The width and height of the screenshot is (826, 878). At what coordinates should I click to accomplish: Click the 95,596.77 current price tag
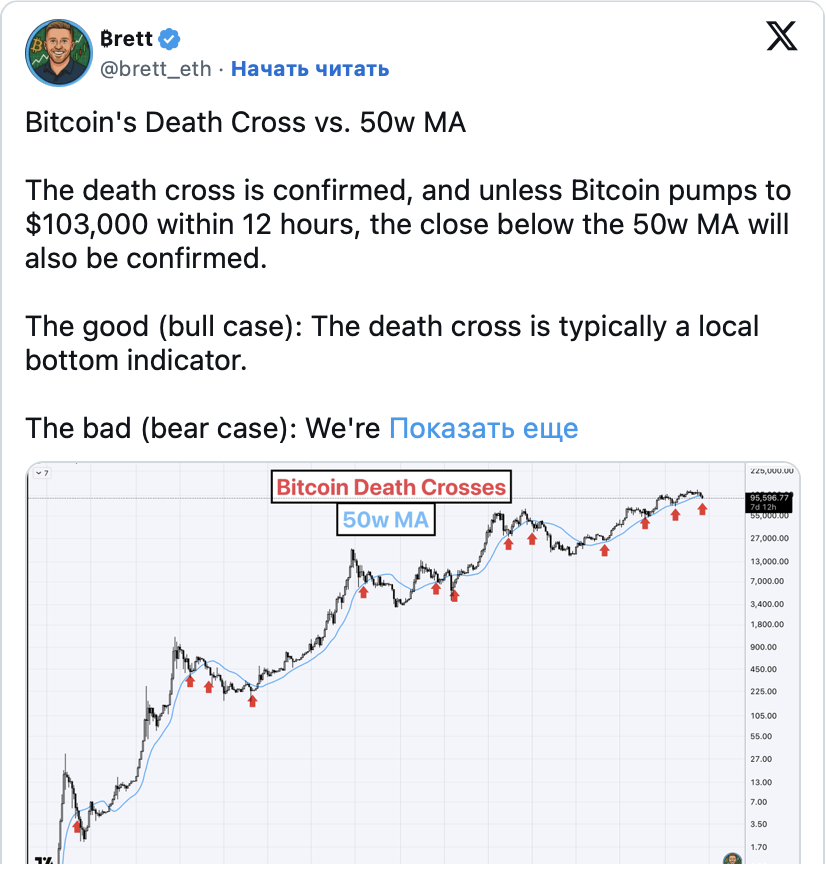[769, 497]
